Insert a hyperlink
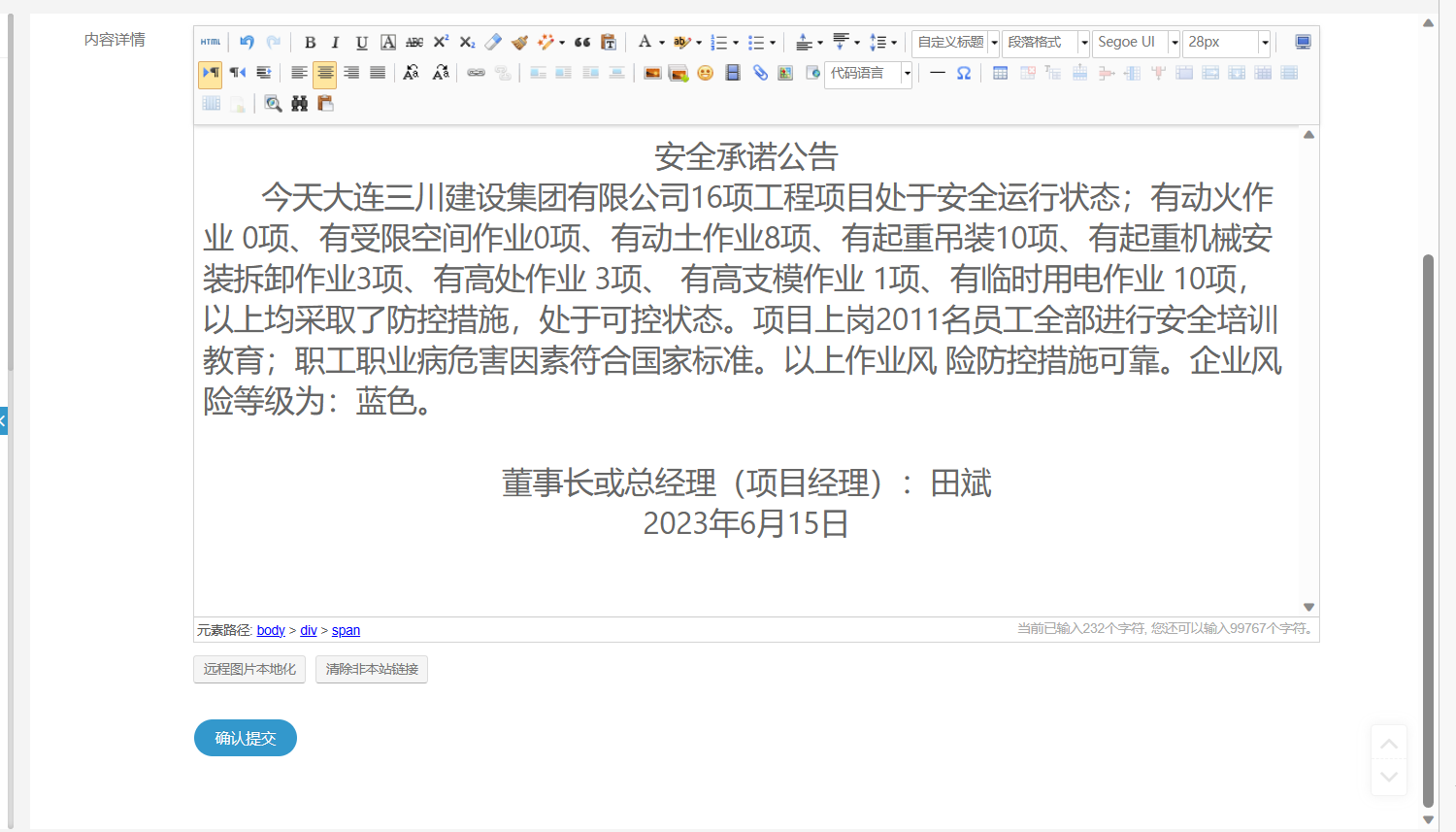The width and height of the screenshot is (1456, 832). click(476, 73)
